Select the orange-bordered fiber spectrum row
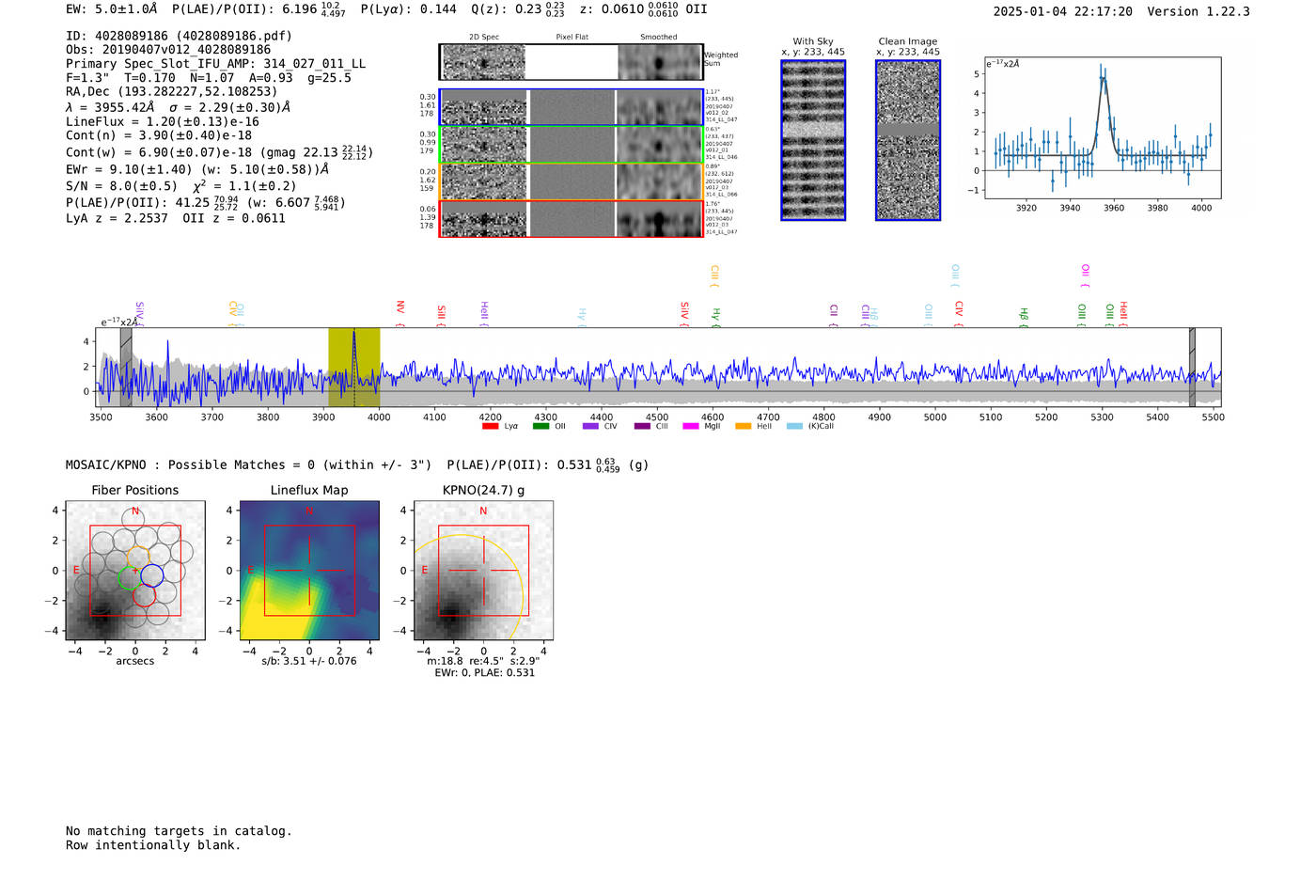The image size is (1316, 896). pyautogui.click(x=571, y=181)
